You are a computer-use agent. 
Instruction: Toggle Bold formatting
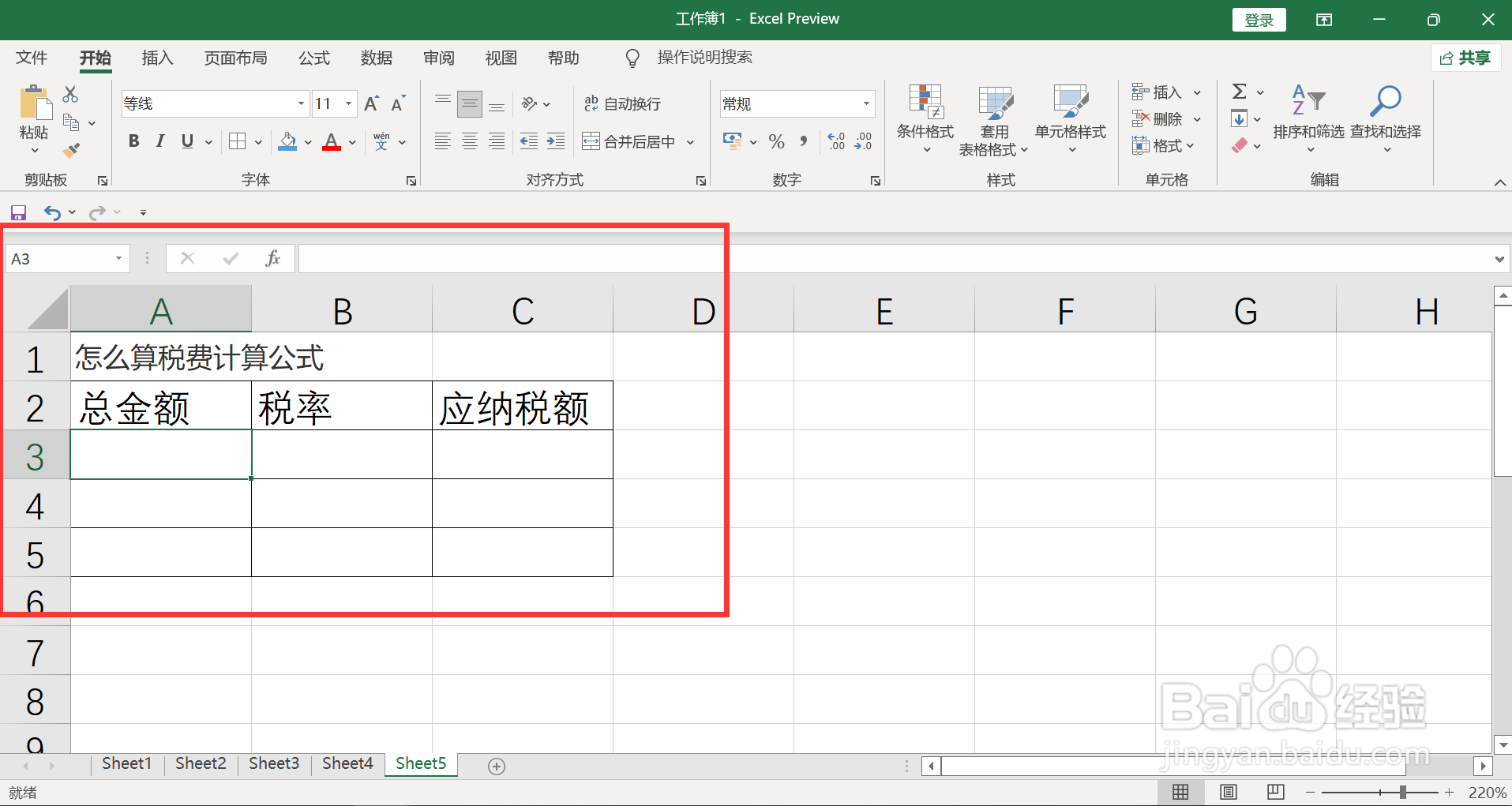(x=134, y=141)
